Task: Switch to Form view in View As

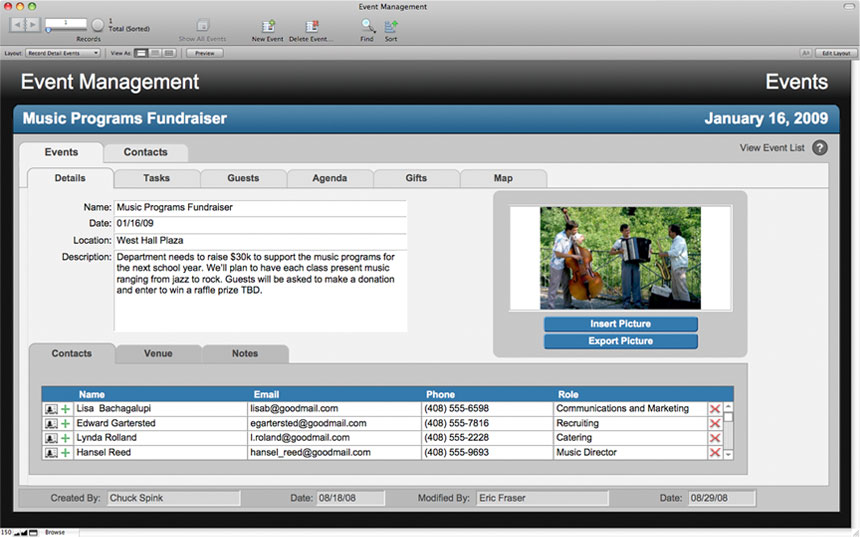Action: click(x=141, y=53)
